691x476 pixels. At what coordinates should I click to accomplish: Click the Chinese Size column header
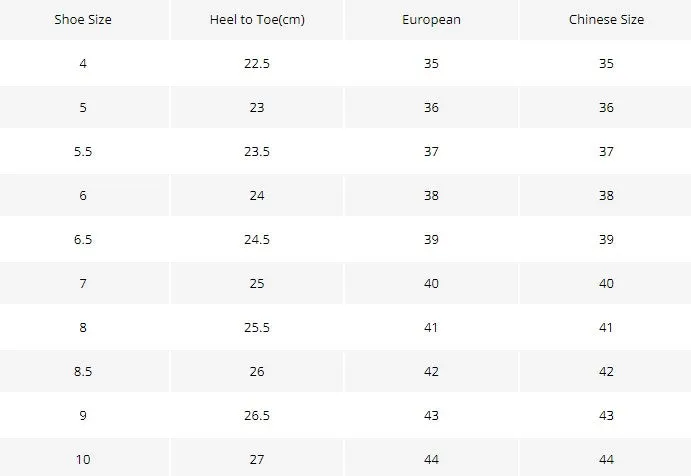coord(606,19)
